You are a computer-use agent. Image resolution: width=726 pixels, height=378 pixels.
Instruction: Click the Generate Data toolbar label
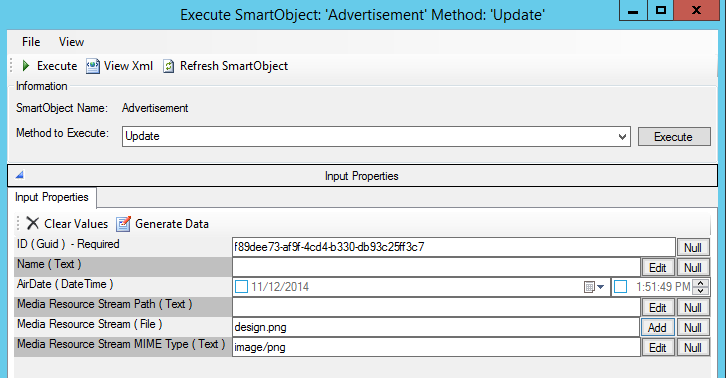[172, 224]
